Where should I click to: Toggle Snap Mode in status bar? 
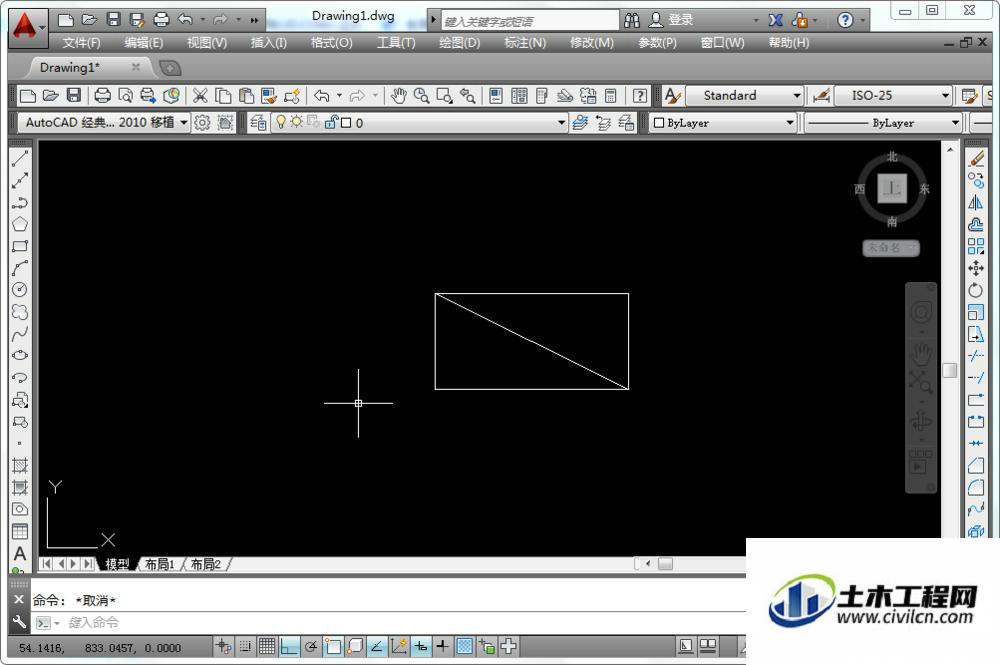(x=245, y=647)
